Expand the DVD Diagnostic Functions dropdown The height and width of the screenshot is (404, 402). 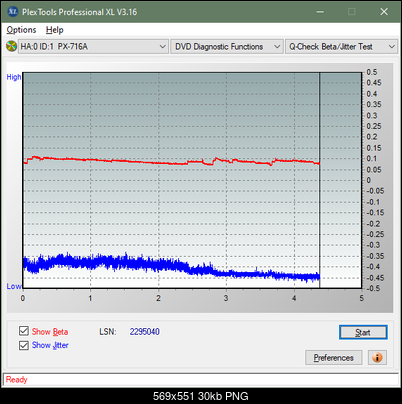coord(227,46)
